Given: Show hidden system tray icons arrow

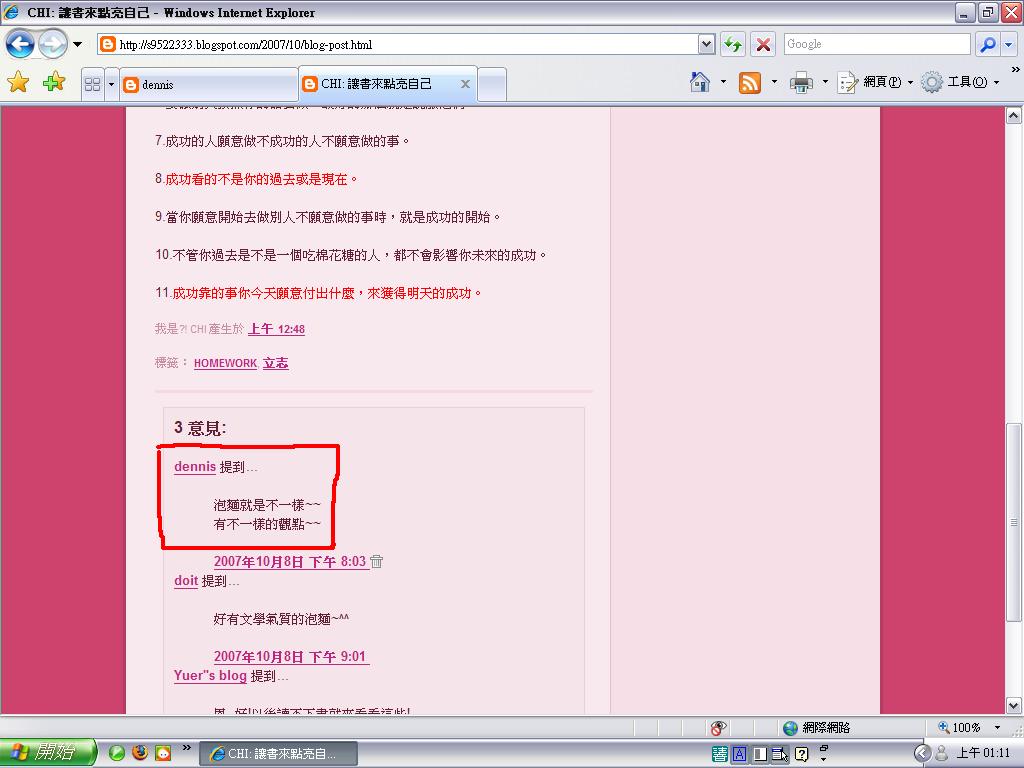Looking at the screenshot, I should (922, 754).
